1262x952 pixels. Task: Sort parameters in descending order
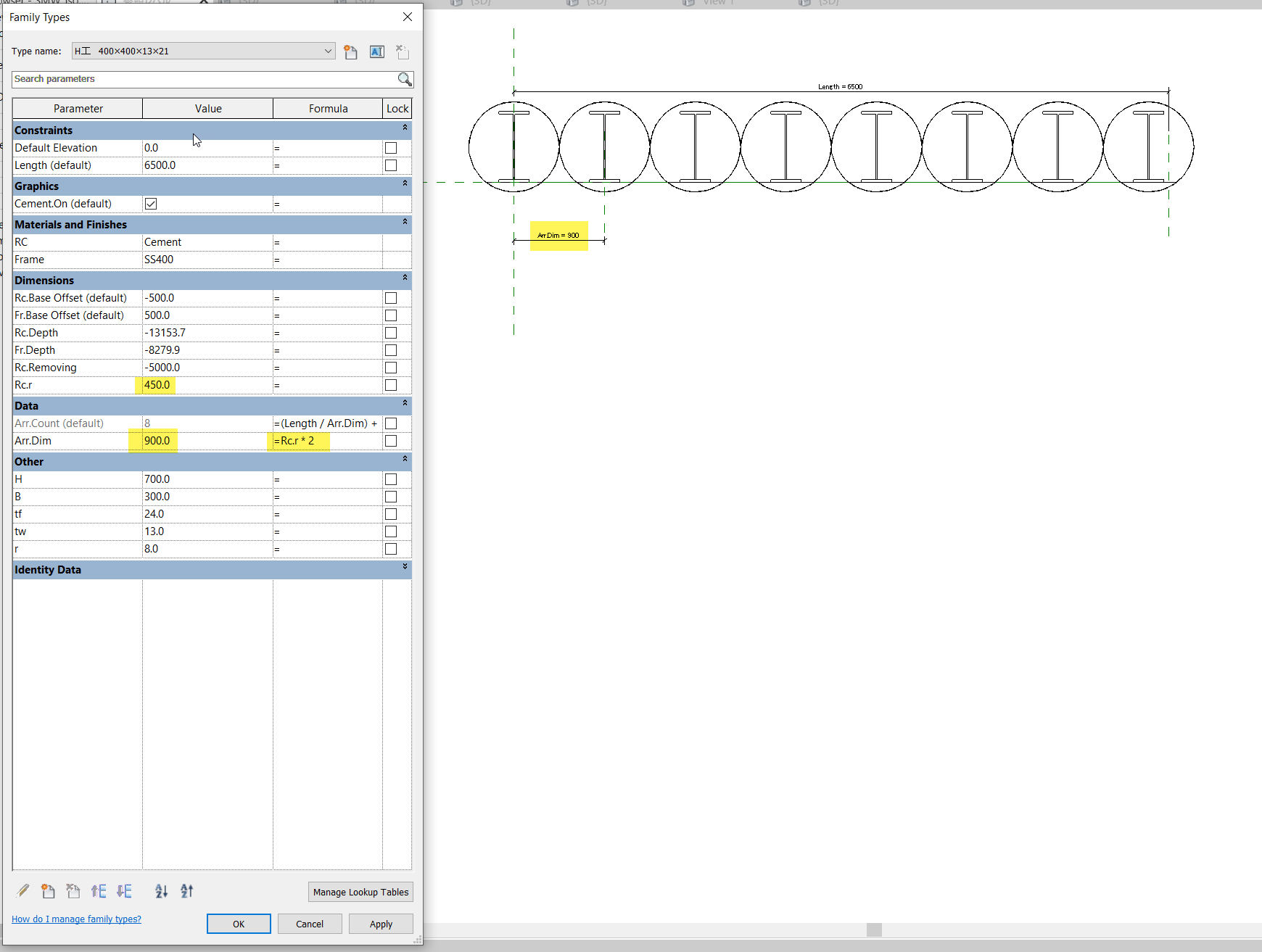point(186,891)
